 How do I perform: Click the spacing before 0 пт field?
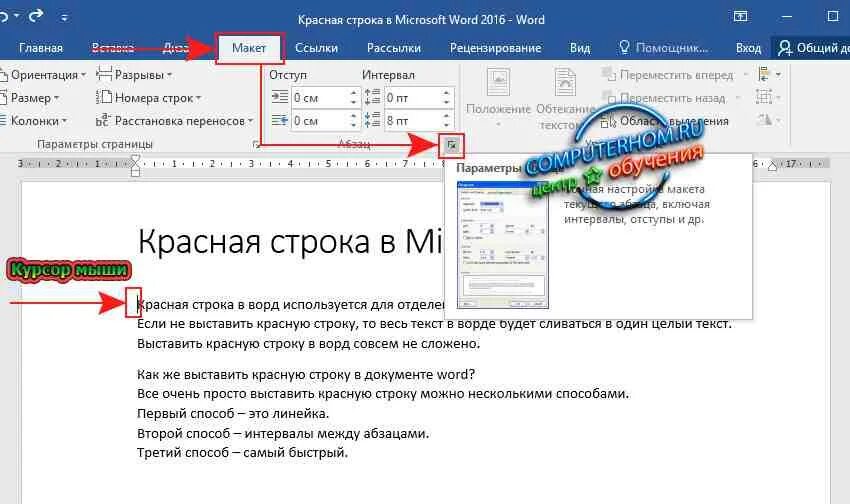(x=412, y=98)
